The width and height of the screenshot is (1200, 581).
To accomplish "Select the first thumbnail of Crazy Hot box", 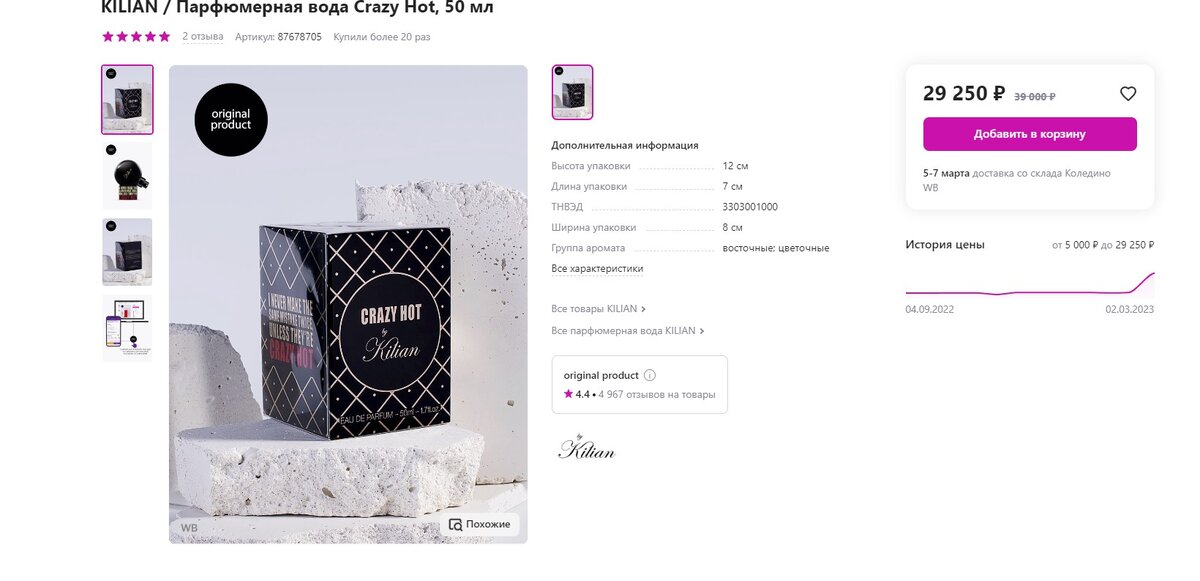I will (x=127, y=100).
